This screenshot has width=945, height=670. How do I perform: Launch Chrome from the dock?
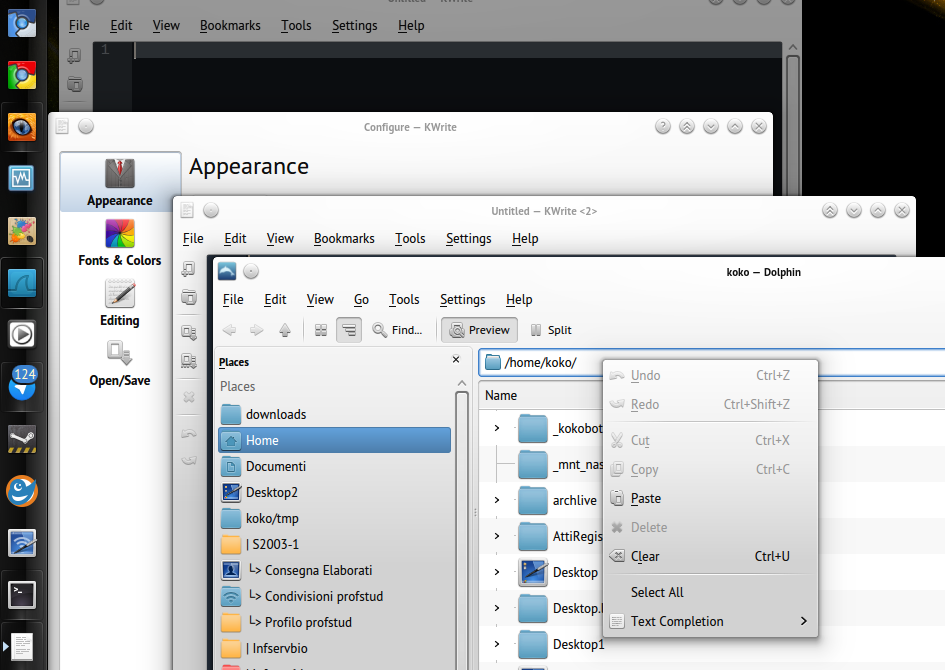[22, 75]
